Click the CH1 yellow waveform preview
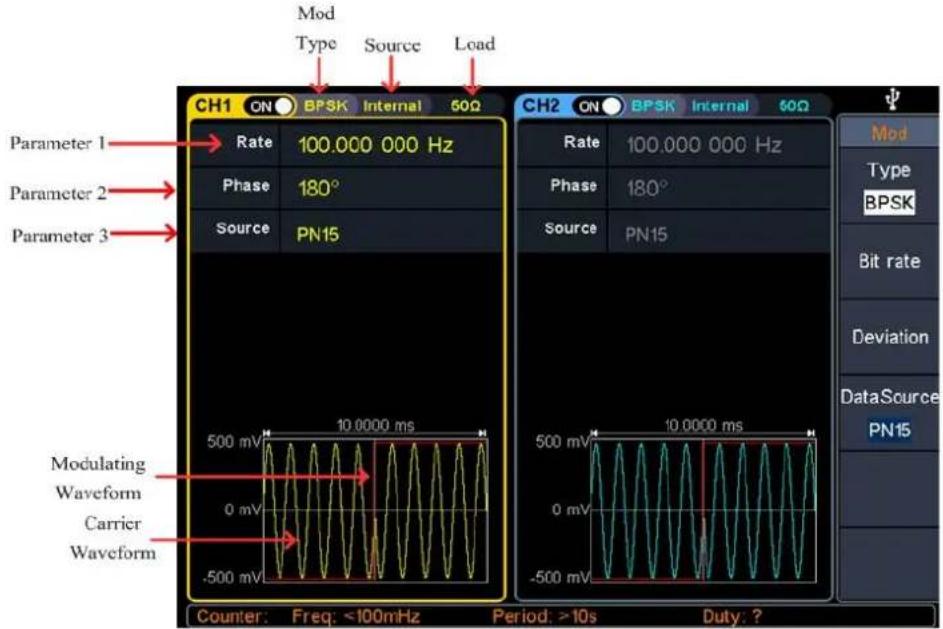The image size is (943, 629). click(376, 511)
